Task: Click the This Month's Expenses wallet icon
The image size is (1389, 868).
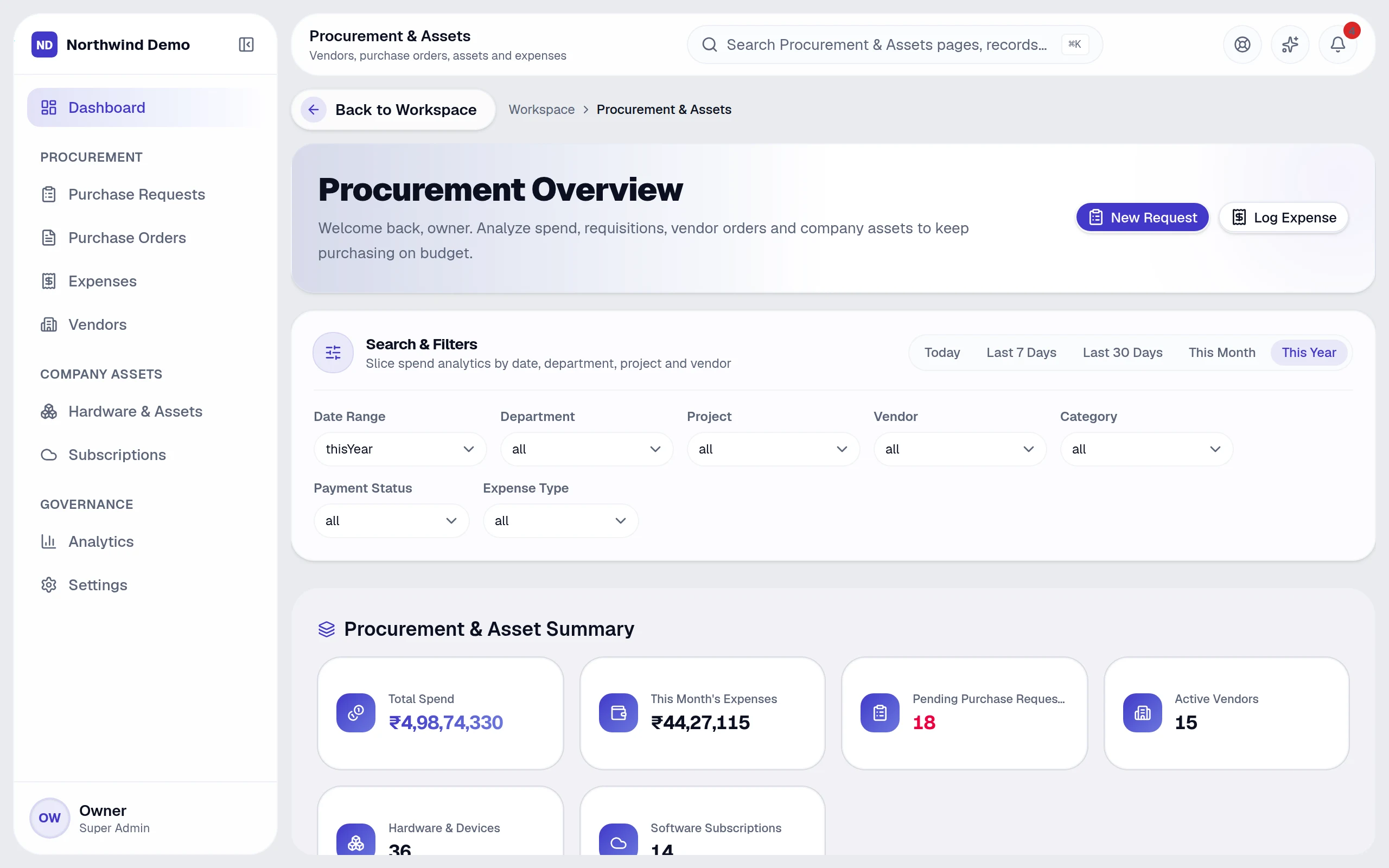Action: tap(618, 712)
